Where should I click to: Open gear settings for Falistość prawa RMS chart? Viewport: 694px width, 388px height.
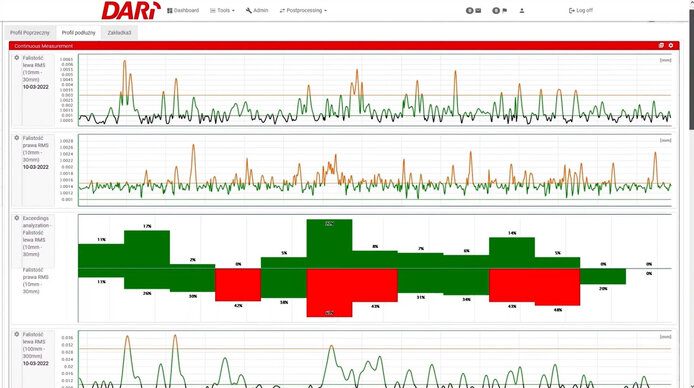click(x=17, y=138)
